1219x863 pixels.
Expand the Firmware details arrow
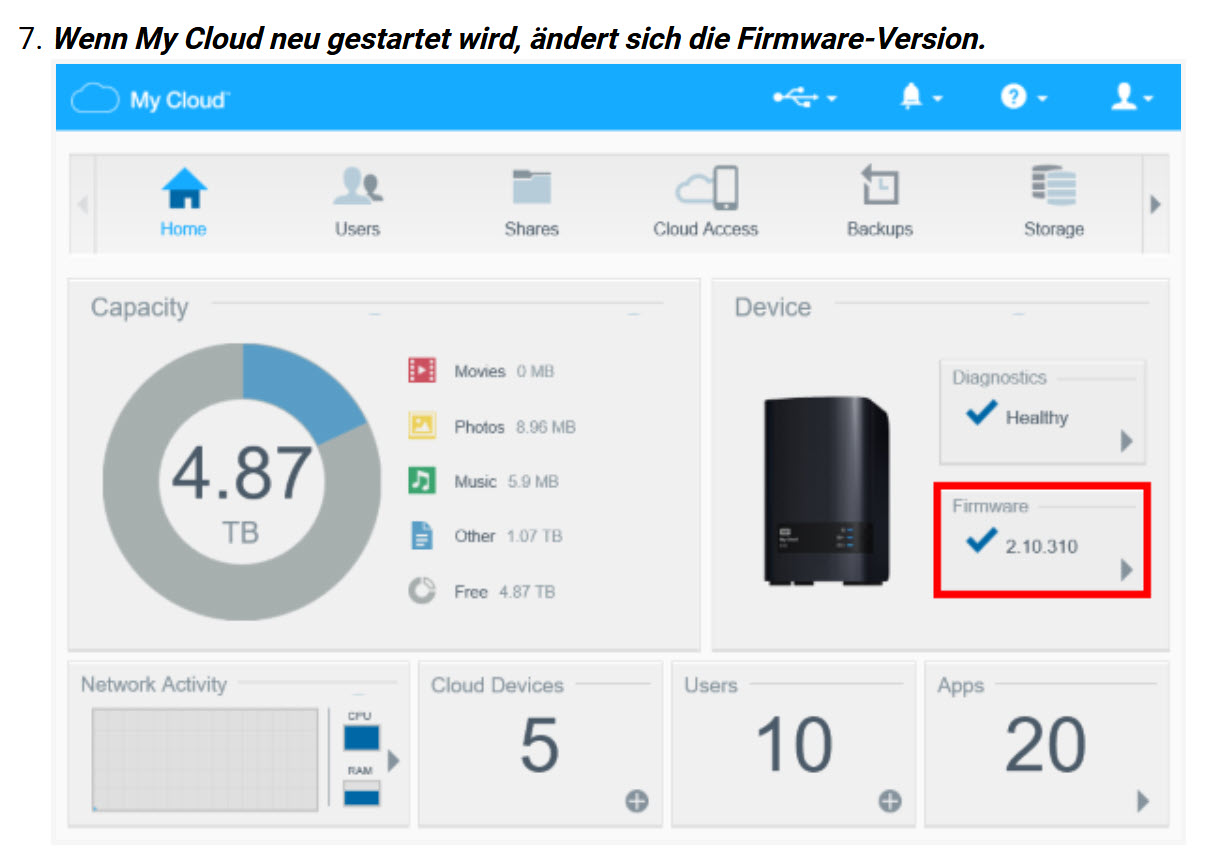1127,570
